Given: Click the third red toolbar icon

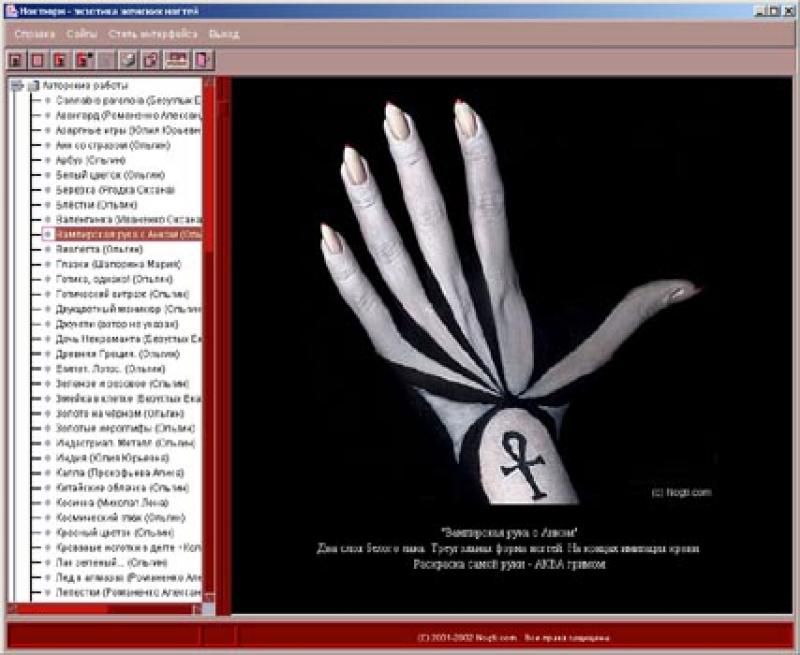Looking at the screenshot, I should [59, 60].
